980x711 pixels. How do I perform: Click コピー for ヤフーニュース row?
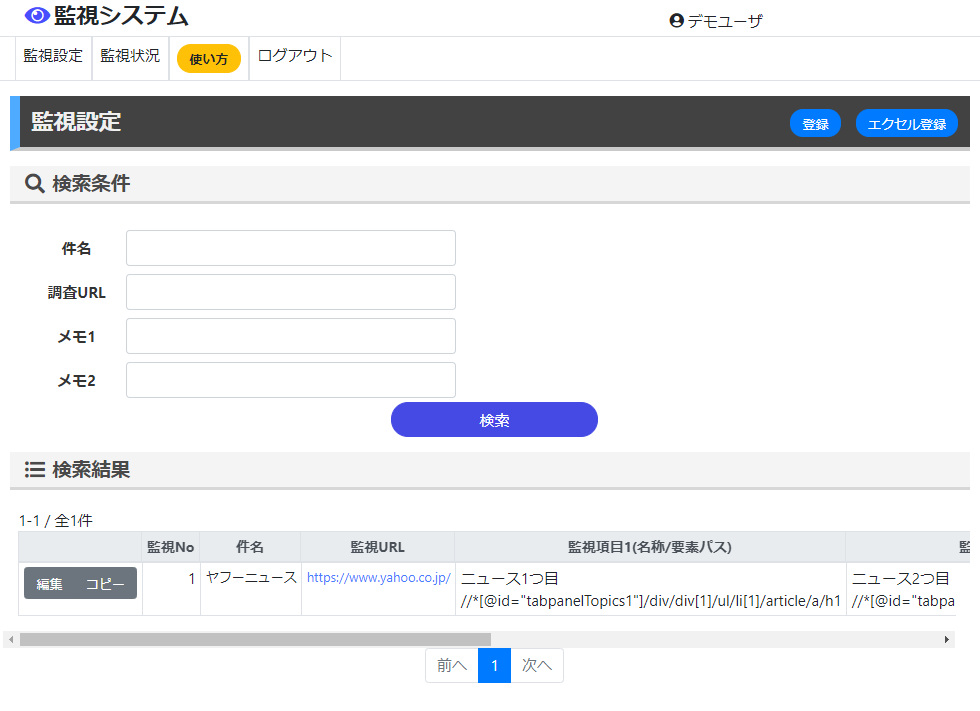pyautogui.click(x=105, y=584)
